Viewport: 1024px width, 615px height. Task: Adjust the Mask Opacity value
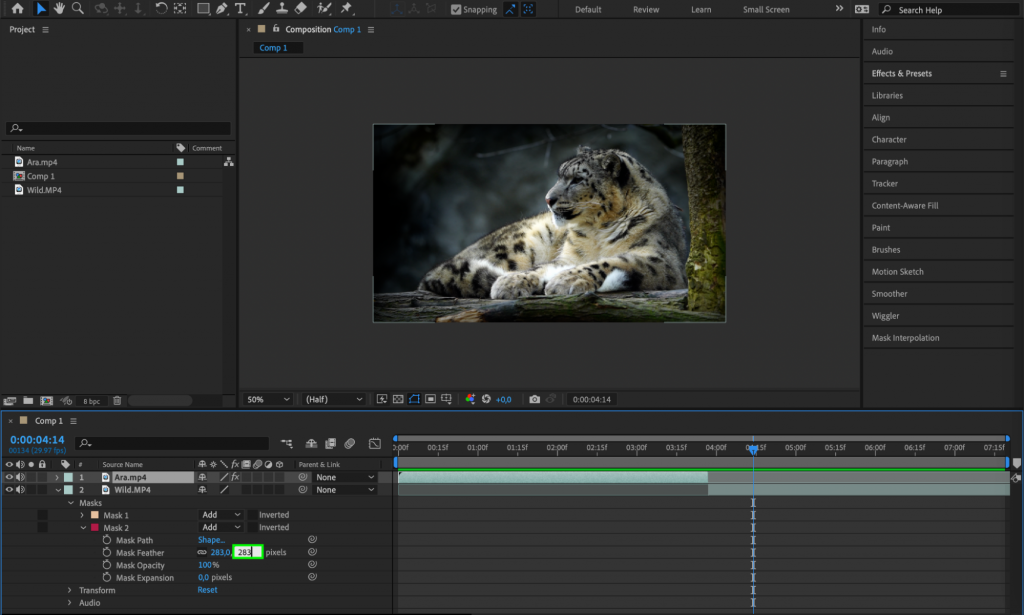coord(207,565)
